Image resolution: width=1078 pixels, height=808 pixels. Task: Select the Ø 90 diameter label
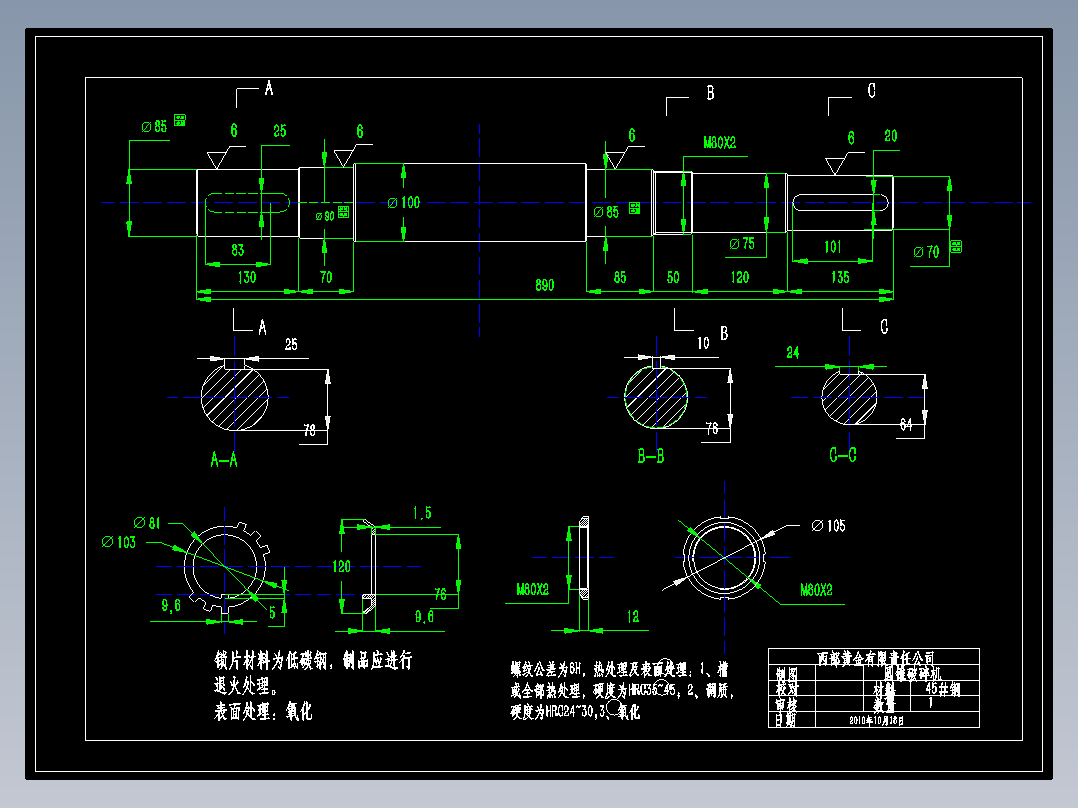point(325,216)
